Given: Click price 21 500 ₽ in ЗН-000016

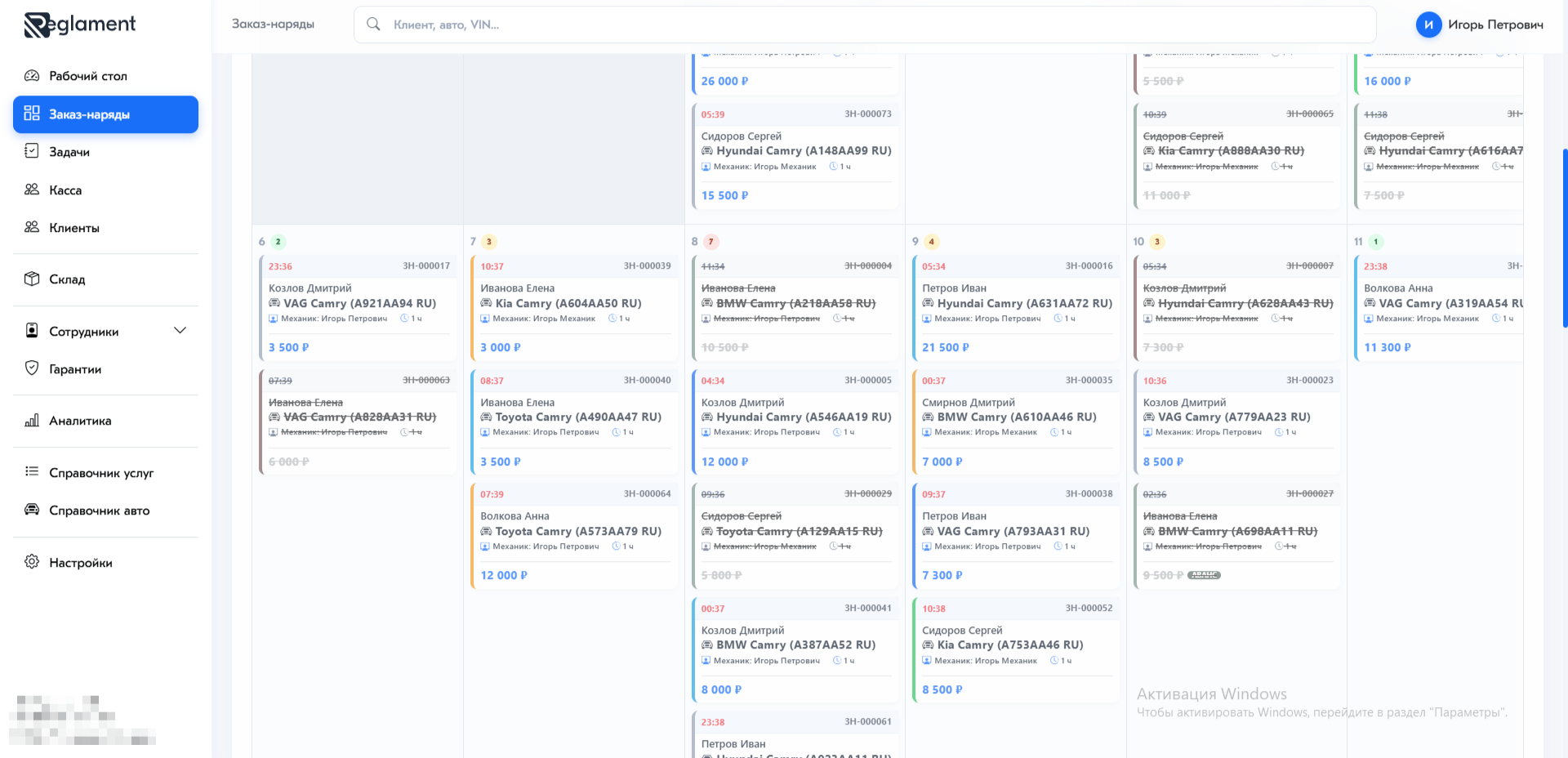Looking at the screenshot, I should 946,348.
